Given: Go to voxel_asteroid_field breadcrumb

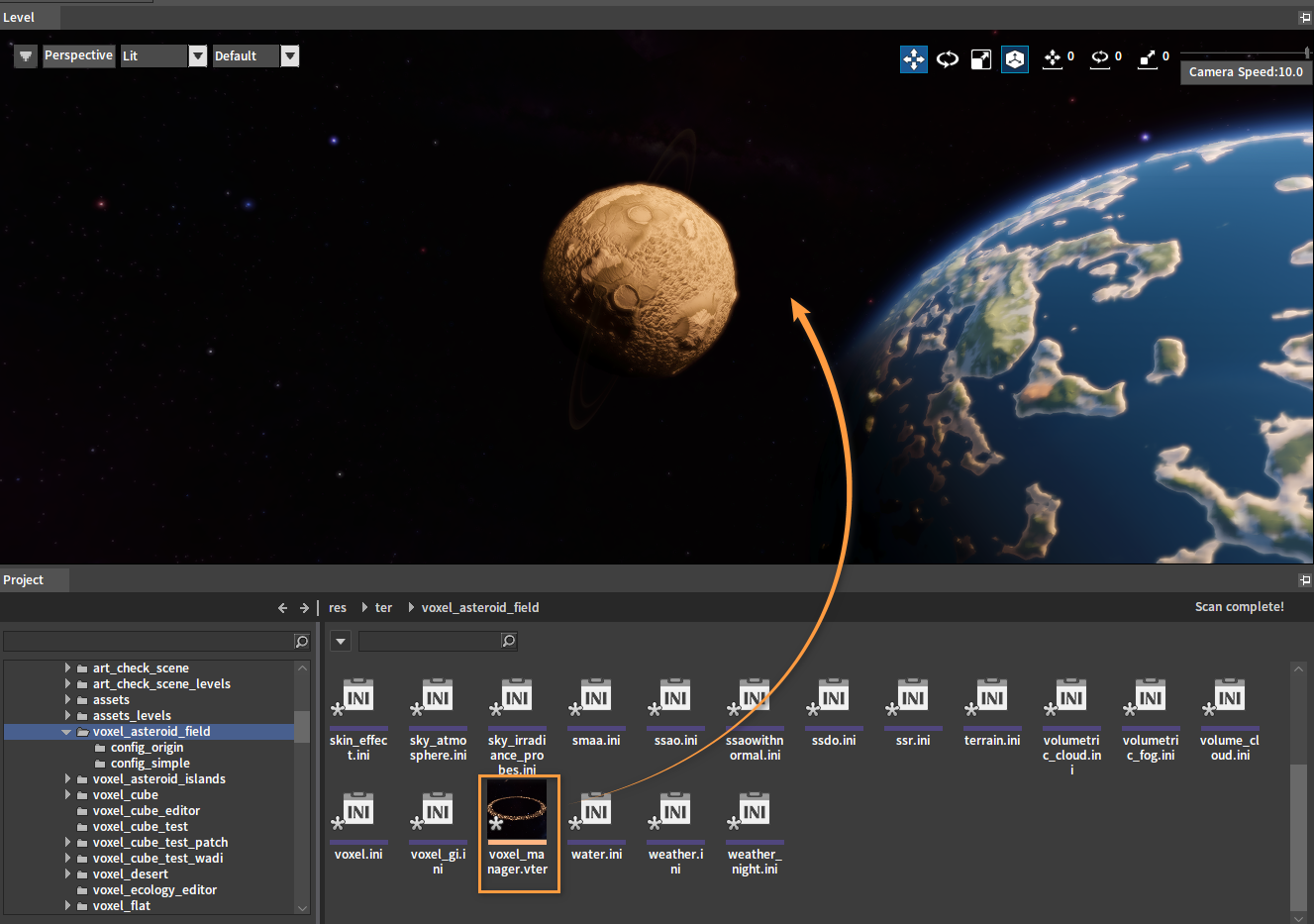Looking at the screenshot, I should point(480,607).
